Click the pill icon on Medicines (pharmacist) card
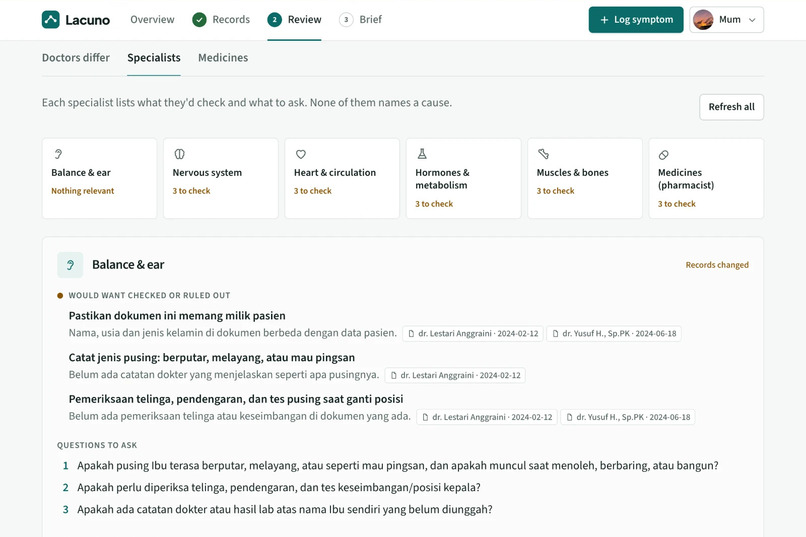Image resolution: width=806 pixels, height=537 pixels. [x=664, y=155]
